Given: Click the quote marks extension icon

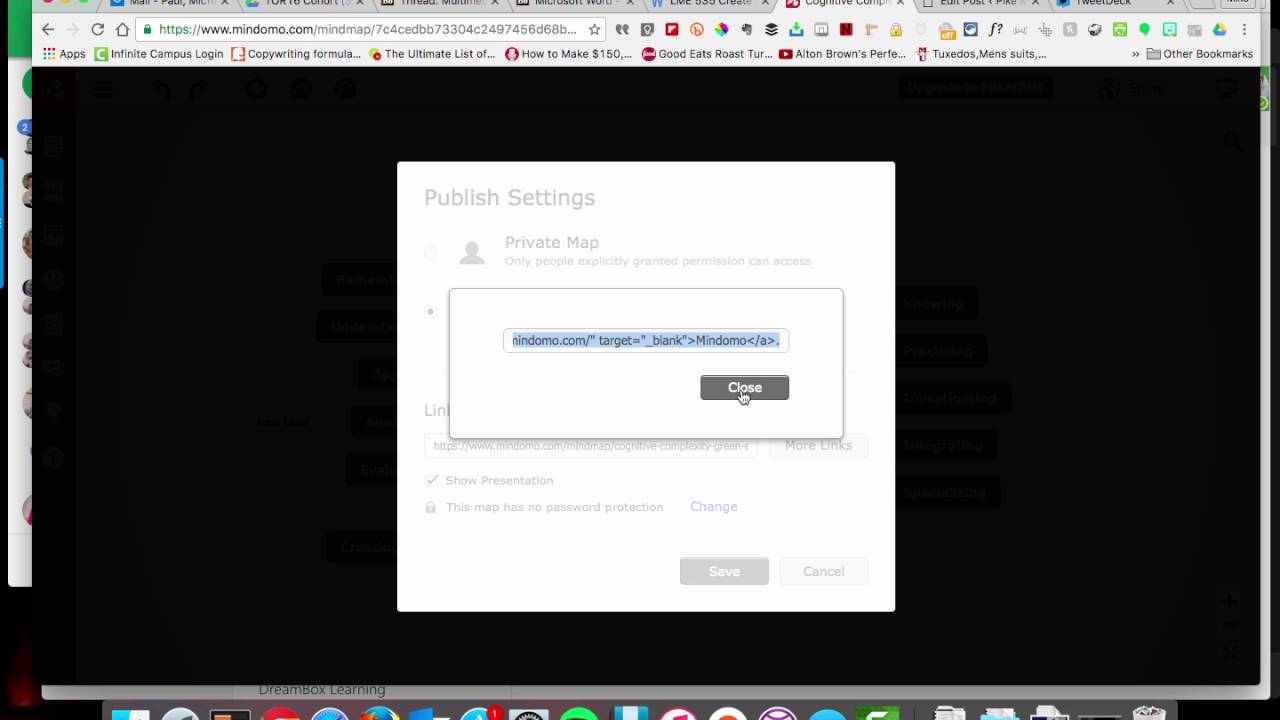Looking at the screenshot, I should pyautogui.click(x=623, y=30).
